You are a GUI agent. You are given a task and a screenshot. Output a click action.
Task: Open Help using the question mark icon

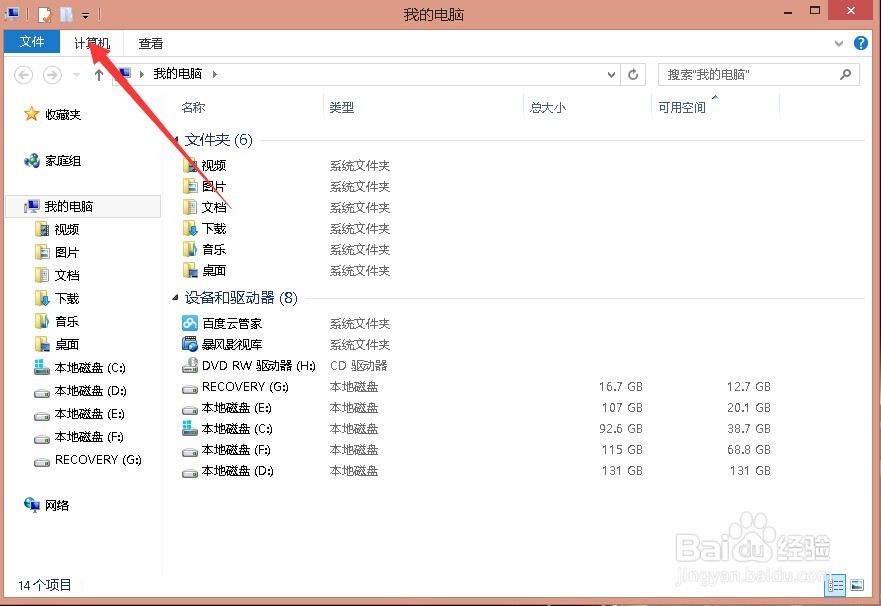tap(861, 43)
